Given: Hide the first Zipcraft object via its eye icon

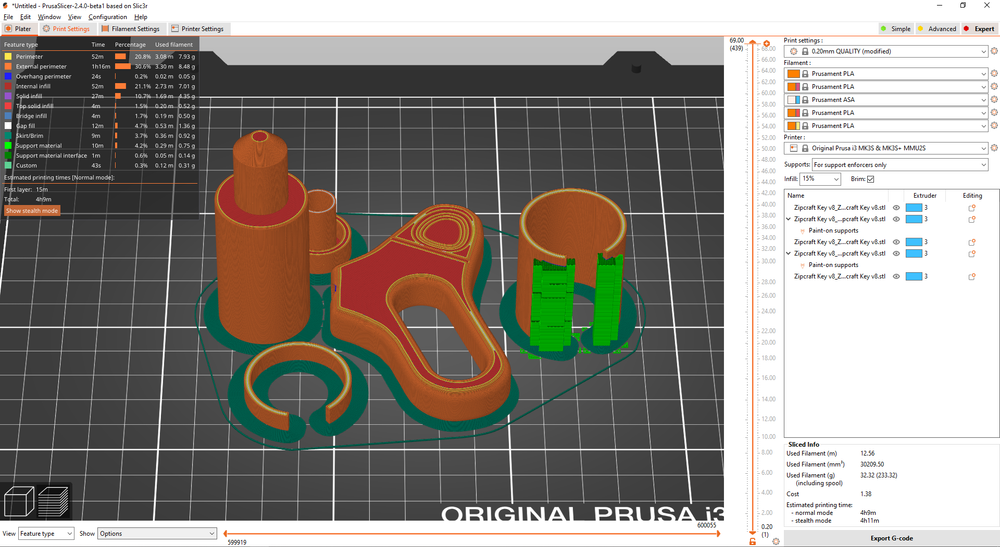Looking at the screenshot, I should [896, 208].
